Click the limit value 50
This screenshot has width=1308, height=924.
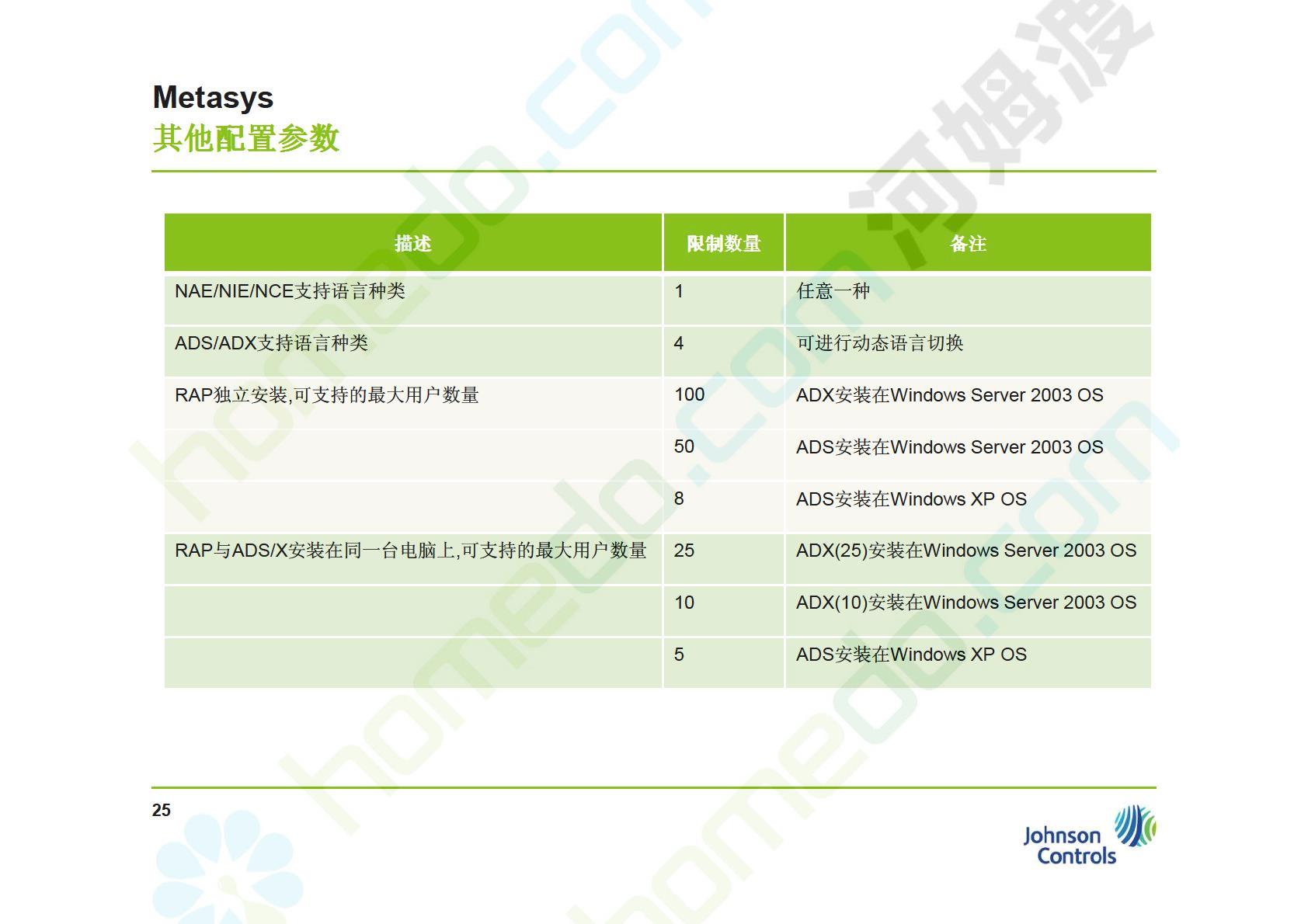(x=684, y=446)
